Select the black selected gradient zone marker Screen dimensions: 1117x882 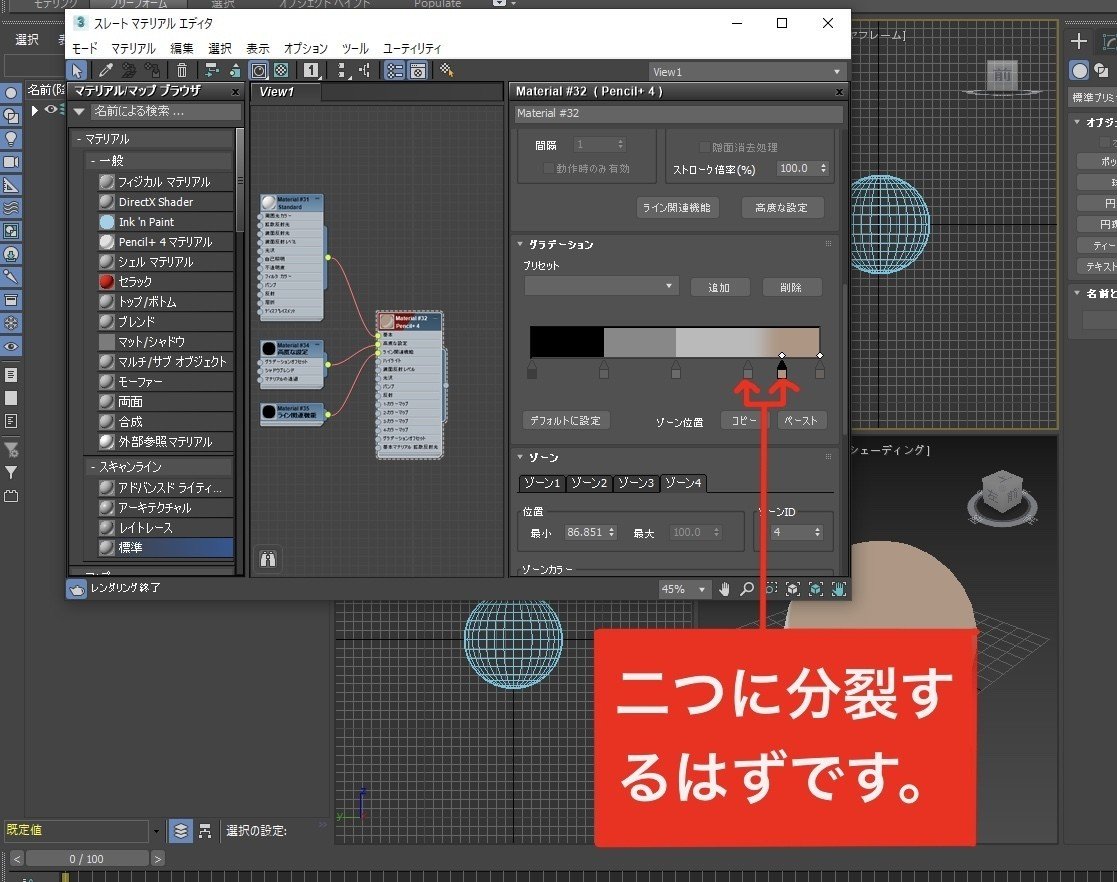pos(781,370)
